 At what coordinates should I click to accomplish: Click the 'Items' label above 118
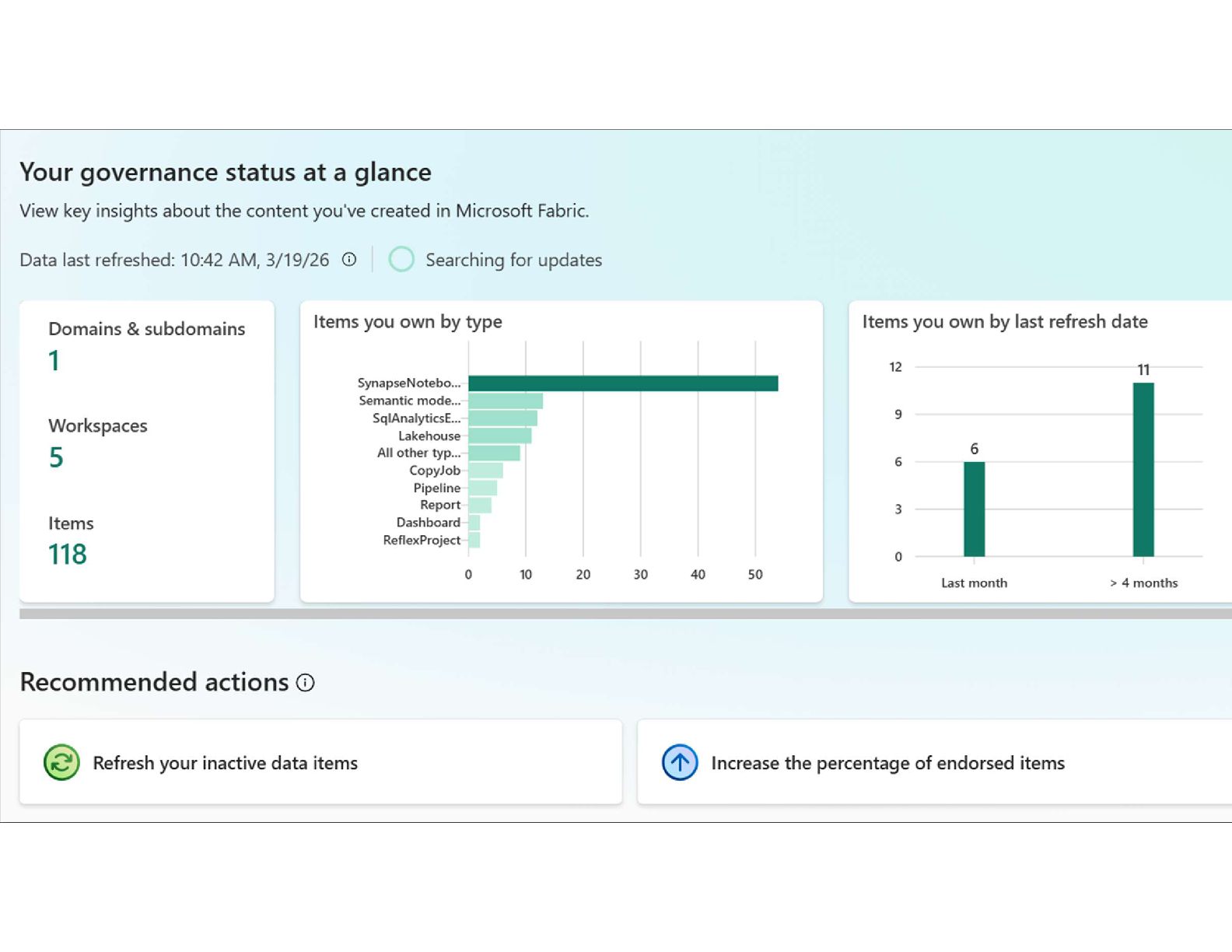[x=71, y=523]
